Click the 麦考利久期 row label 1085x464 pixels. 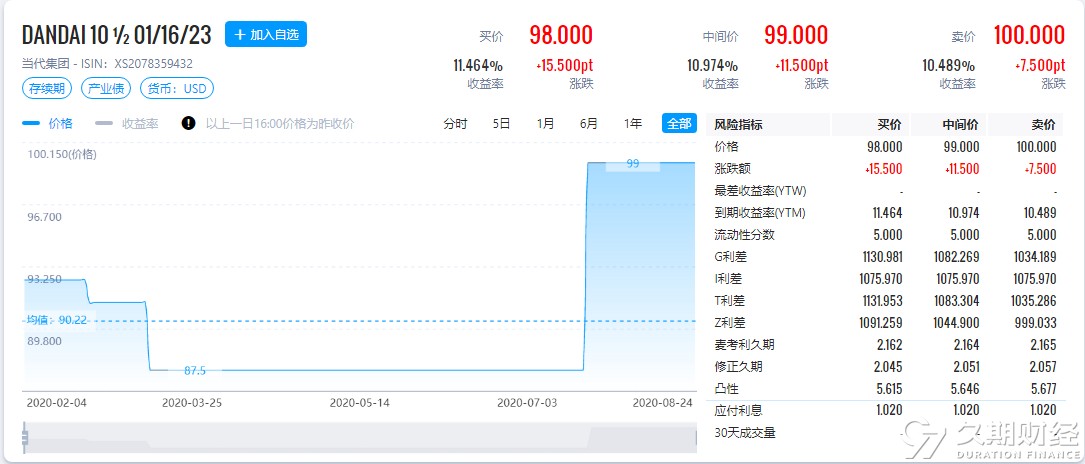tap(744, 344)
